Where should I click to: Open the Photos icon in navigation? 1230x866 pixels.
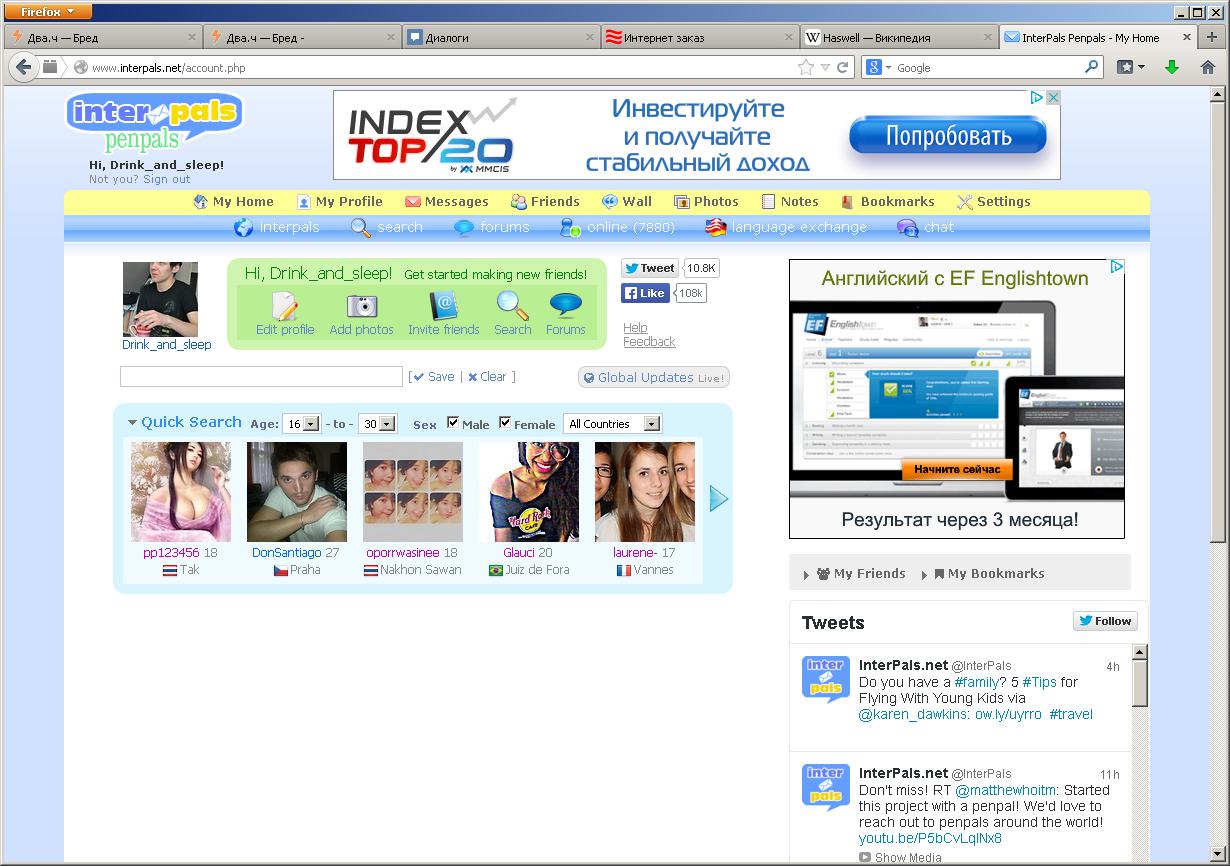682,202
